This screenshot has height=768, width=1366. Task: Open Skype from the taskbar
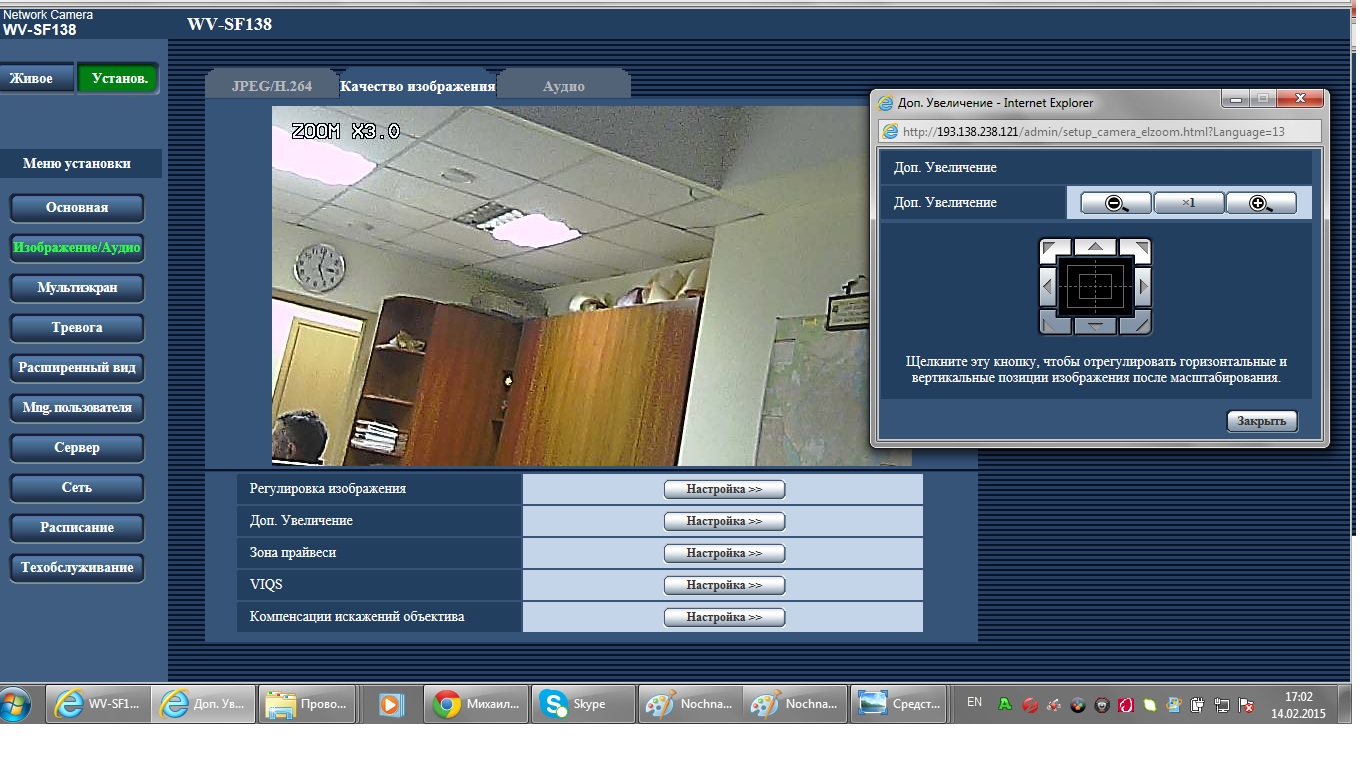(x=584, y=704)
